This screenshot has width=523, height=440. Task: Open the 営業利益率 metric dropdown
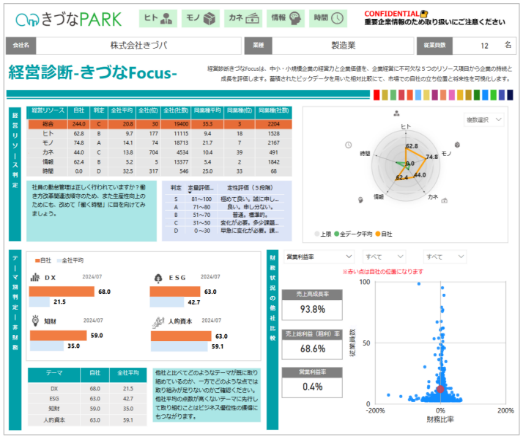319,257
